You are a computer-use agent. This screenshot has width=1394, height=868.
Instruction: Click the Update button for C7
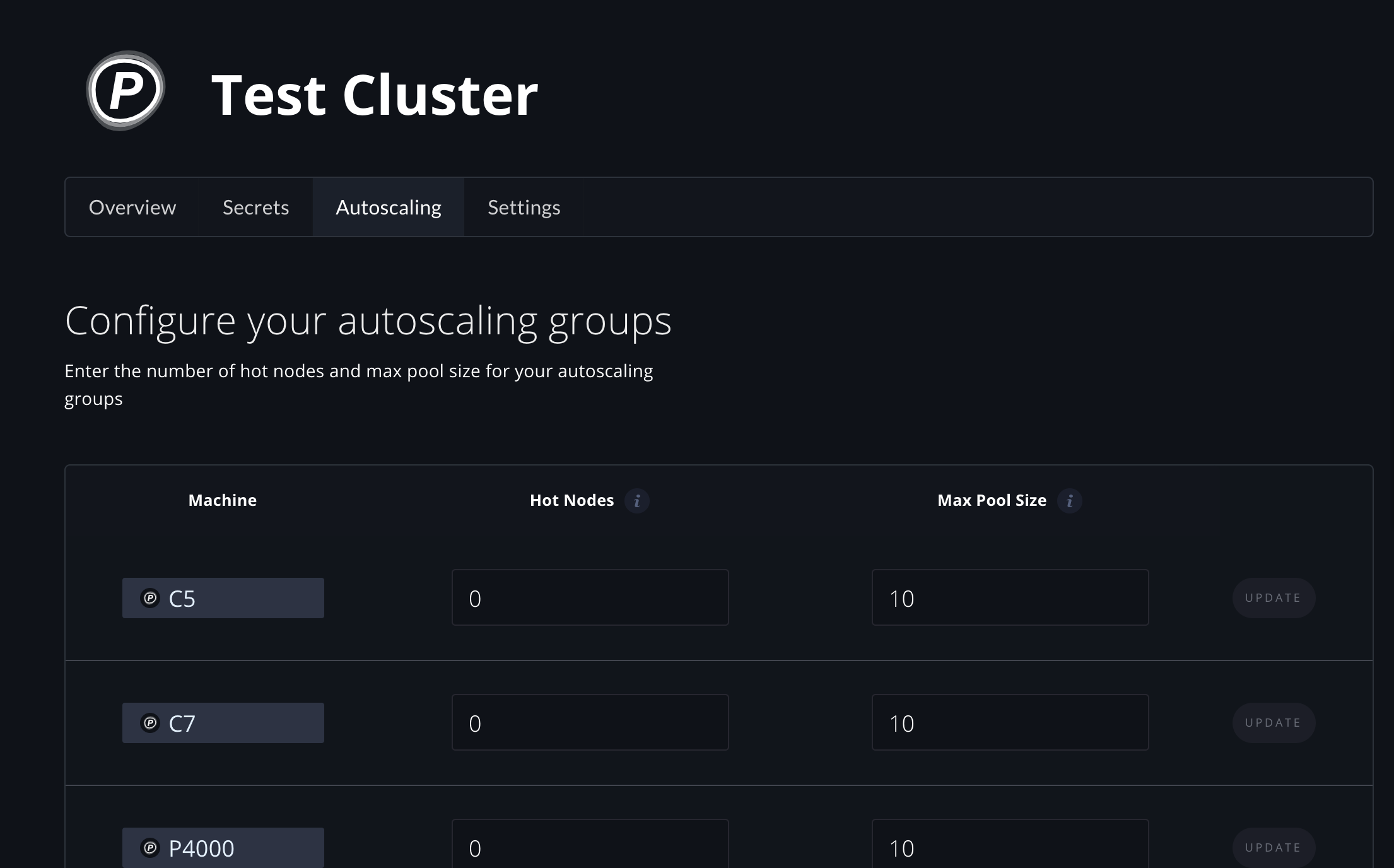point(1274,723)
